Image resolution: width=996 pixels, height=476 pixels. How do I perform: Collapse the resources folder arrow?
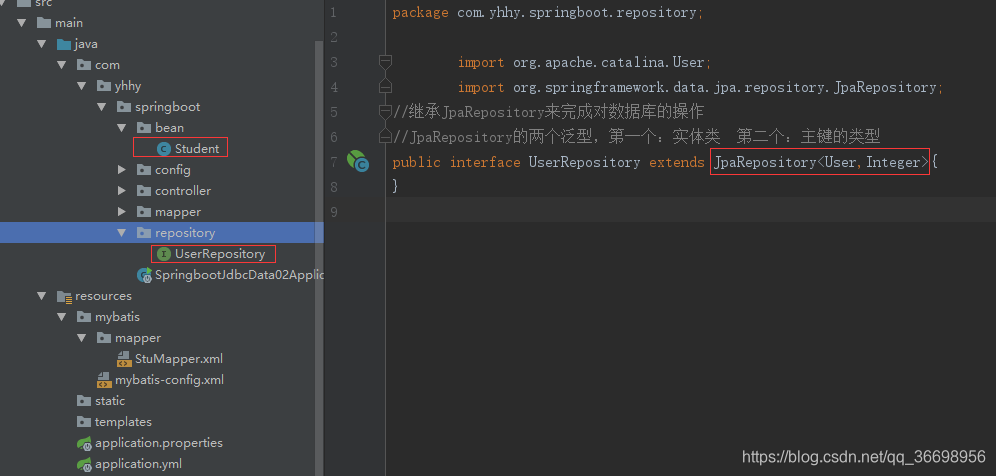tap(42, 296)
